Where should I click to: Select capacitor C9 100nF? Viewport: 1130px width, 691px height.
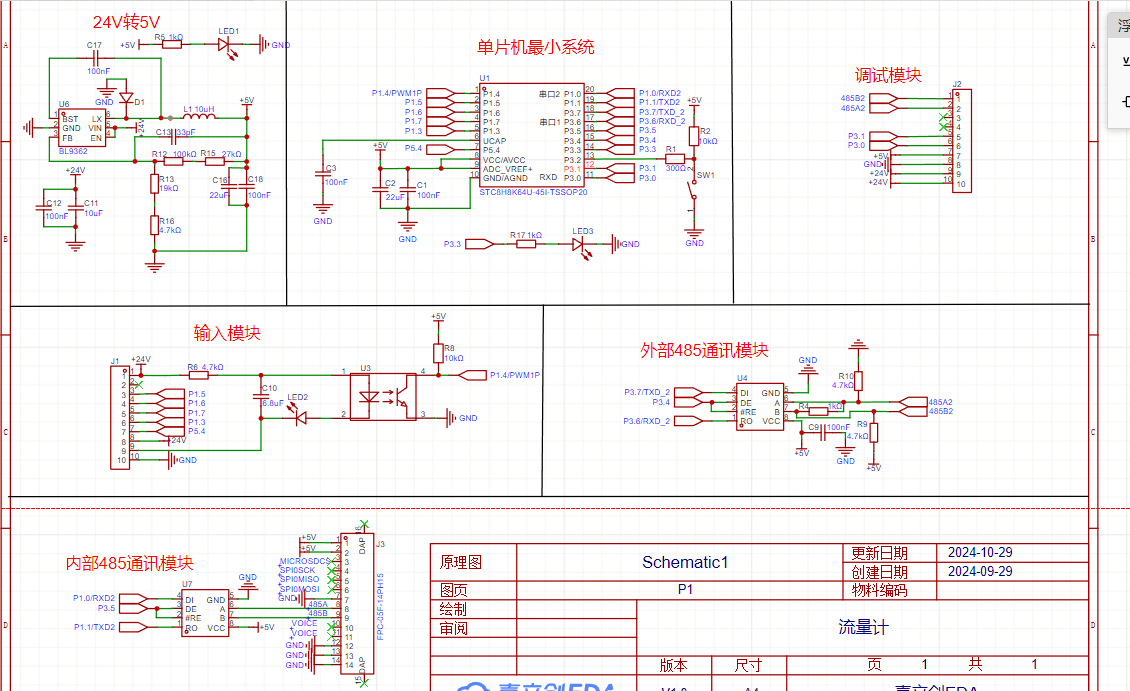pos(823,432)
